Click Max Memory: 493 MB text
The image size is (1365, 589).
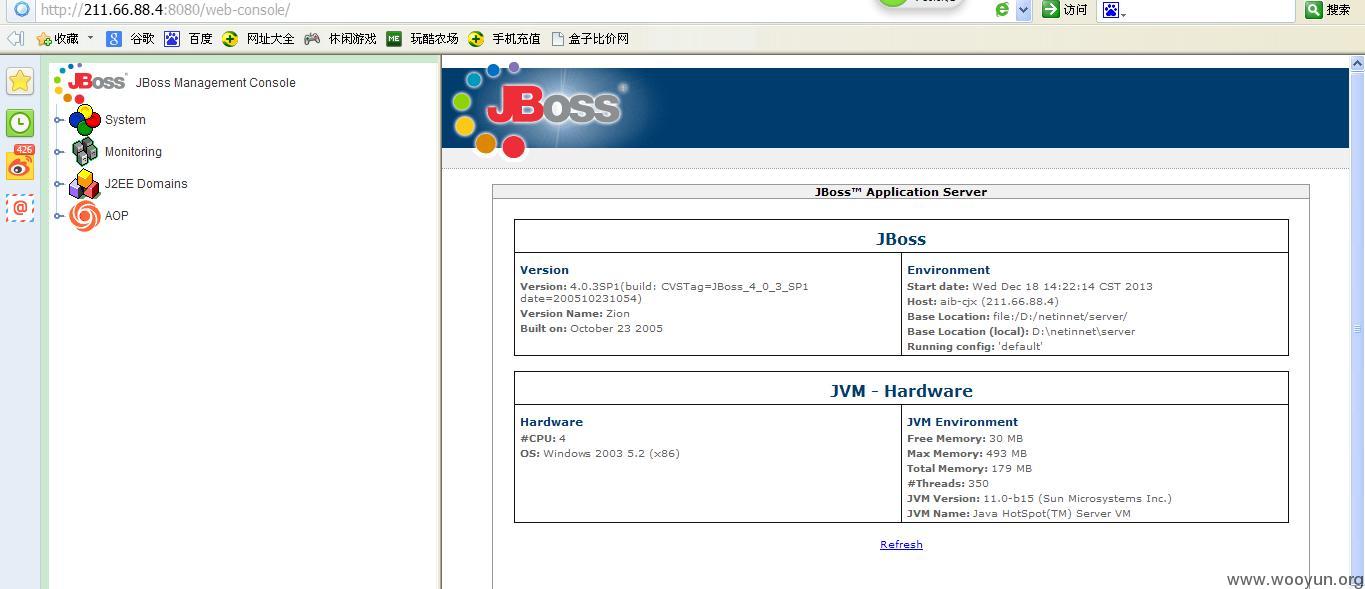pos(967,453)
